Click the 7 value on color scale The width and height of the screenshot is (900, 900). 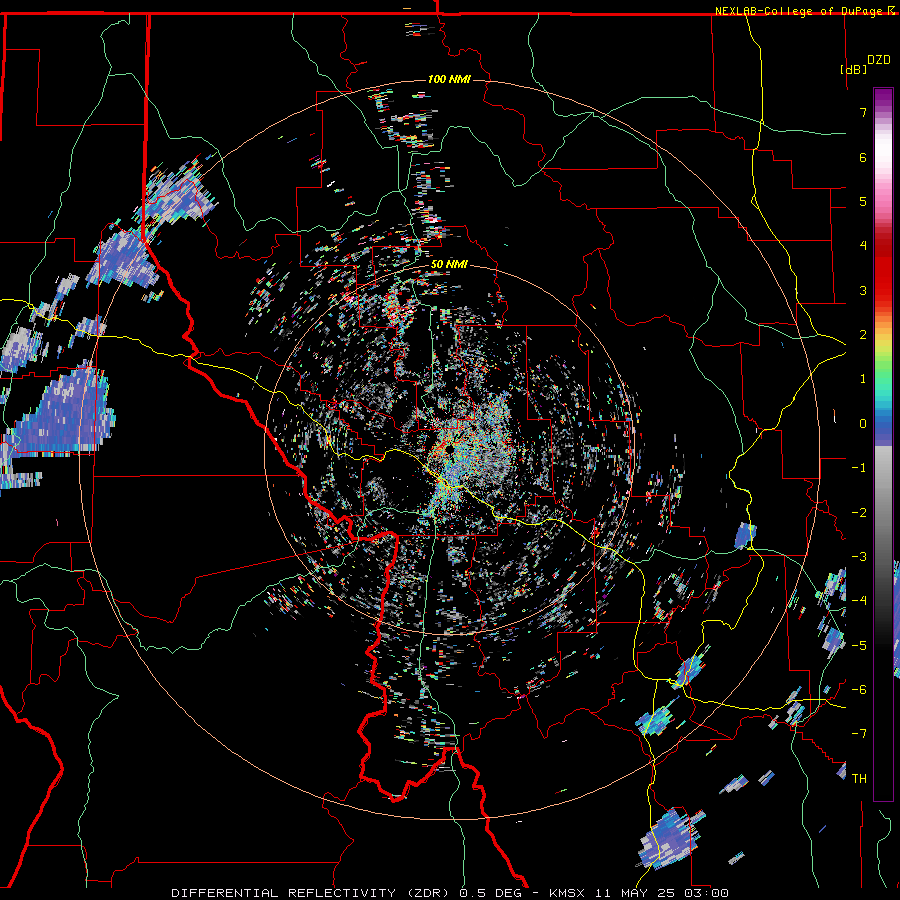863,112
